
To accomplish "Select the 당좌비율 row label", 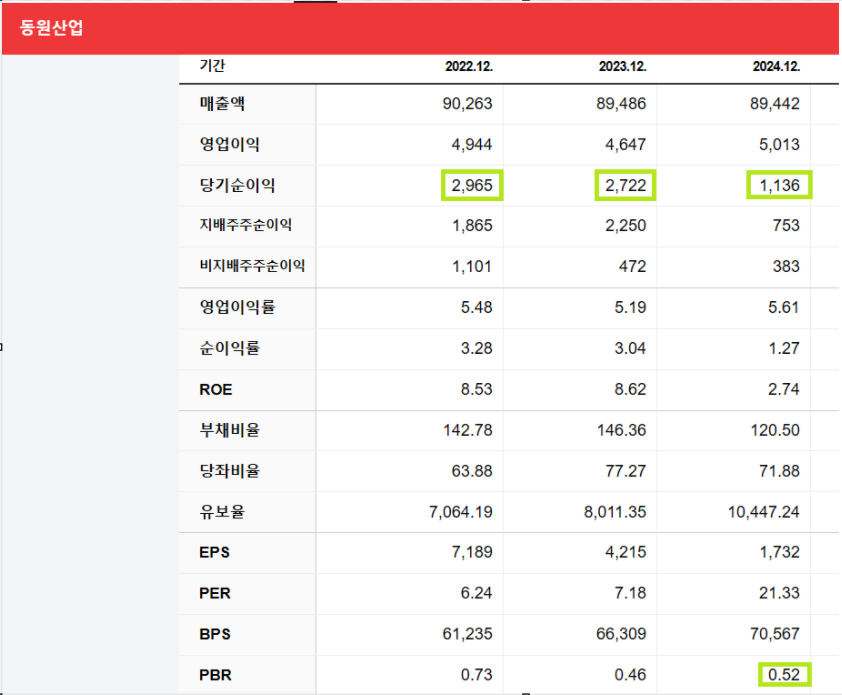I will 230,470.
